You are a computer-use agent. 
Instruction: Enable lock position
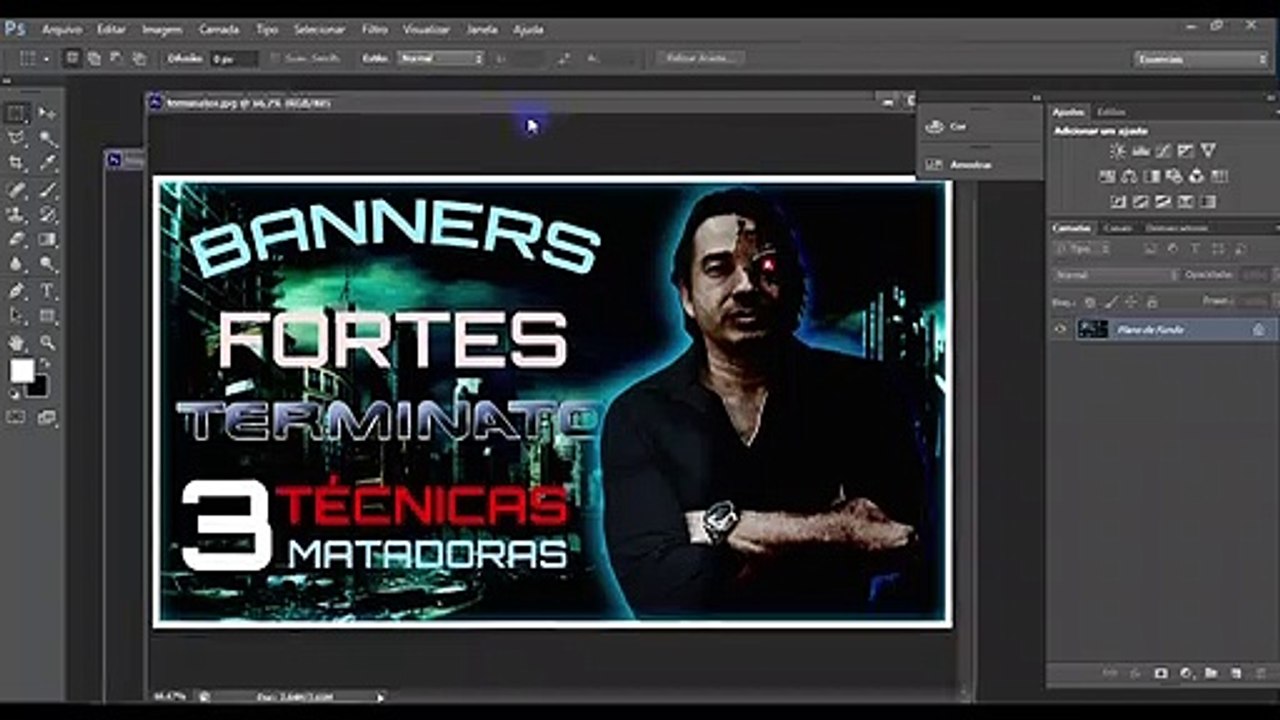point(1131,301)
